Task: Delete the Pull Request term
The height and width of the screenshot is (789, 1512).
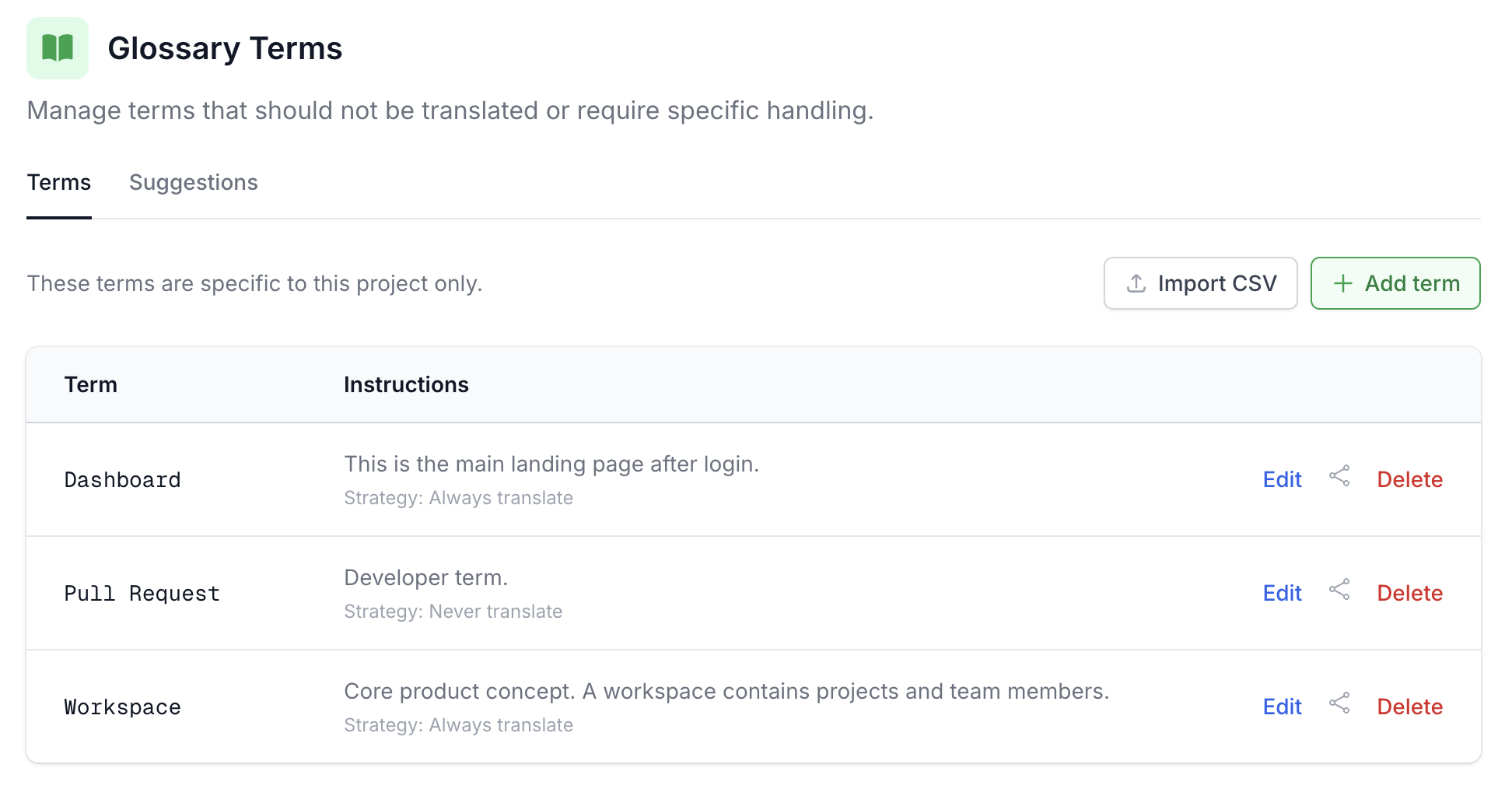Action: tap(1409, 593)
